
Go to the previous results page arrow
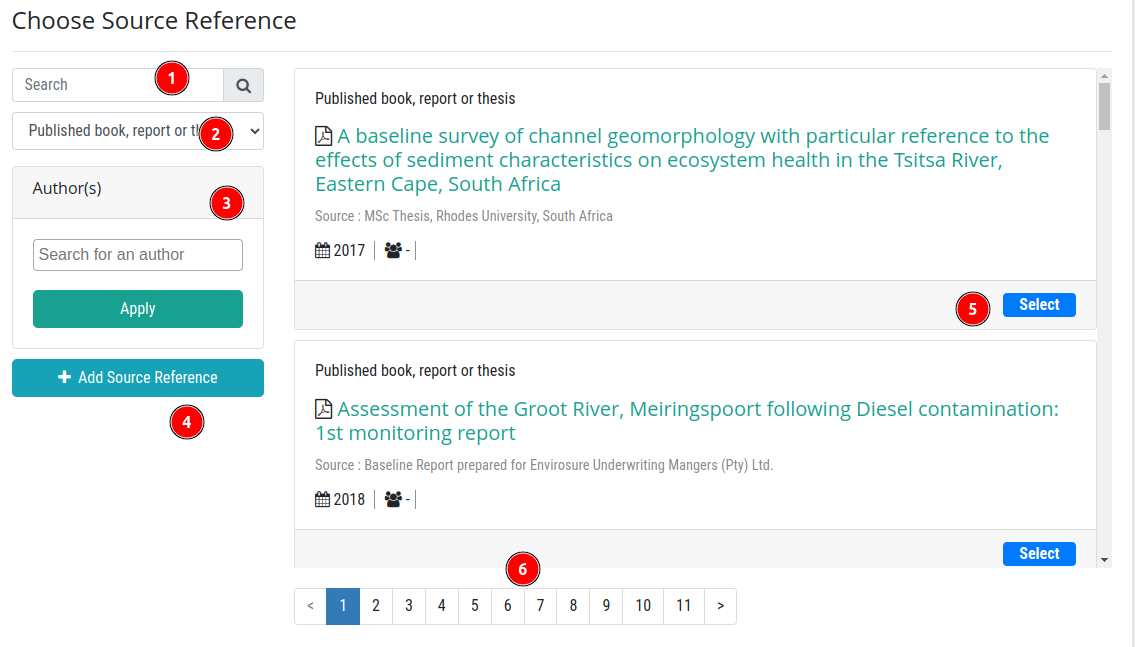click(x=311, y=606)
